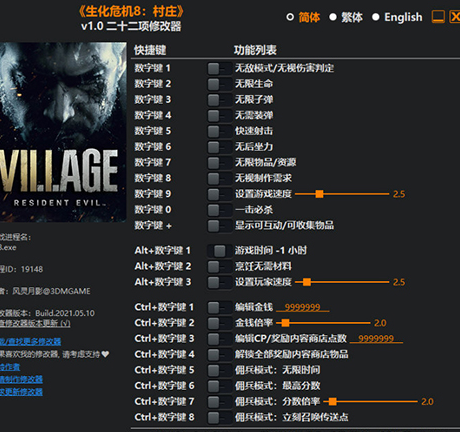Toggle 游戏时间 -1 小时 switch
This screenshot has width=460, height=432.
pos(219,251)
